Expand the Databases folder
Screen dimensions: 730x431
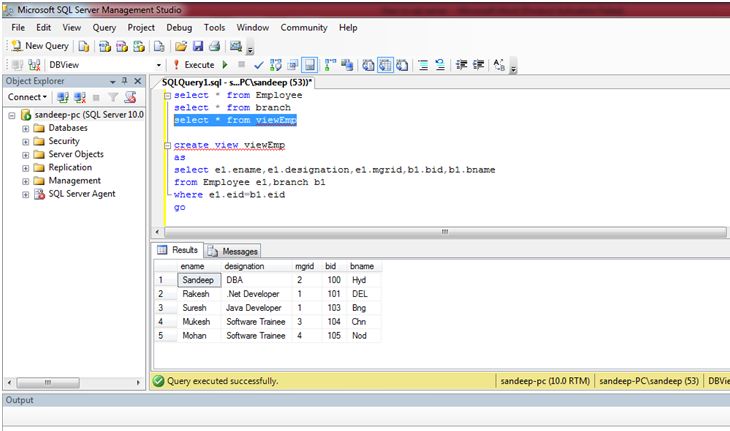[x=26, y=128]
